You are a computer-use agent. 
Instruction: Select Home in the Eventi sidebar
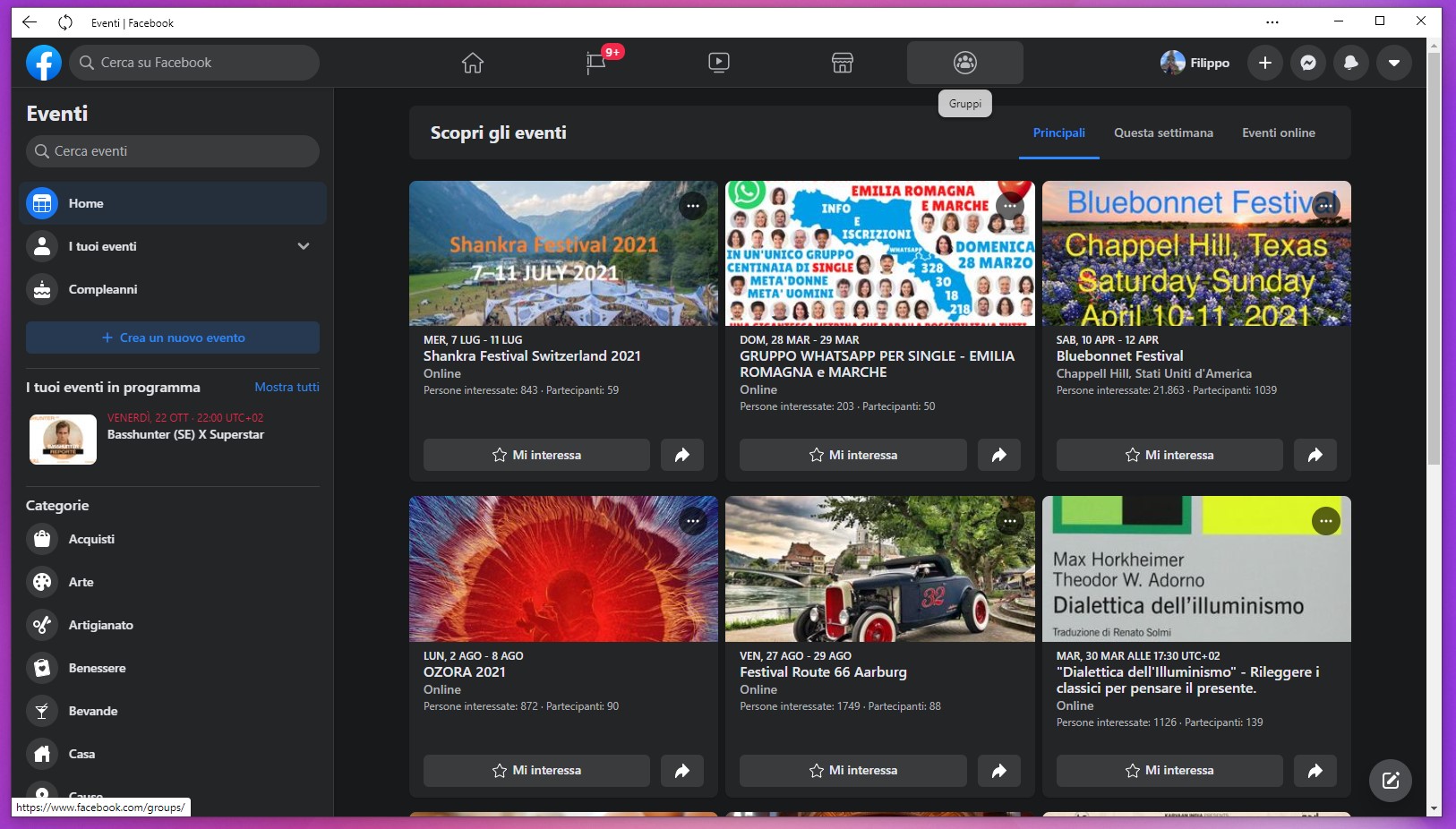coord(173,203)
